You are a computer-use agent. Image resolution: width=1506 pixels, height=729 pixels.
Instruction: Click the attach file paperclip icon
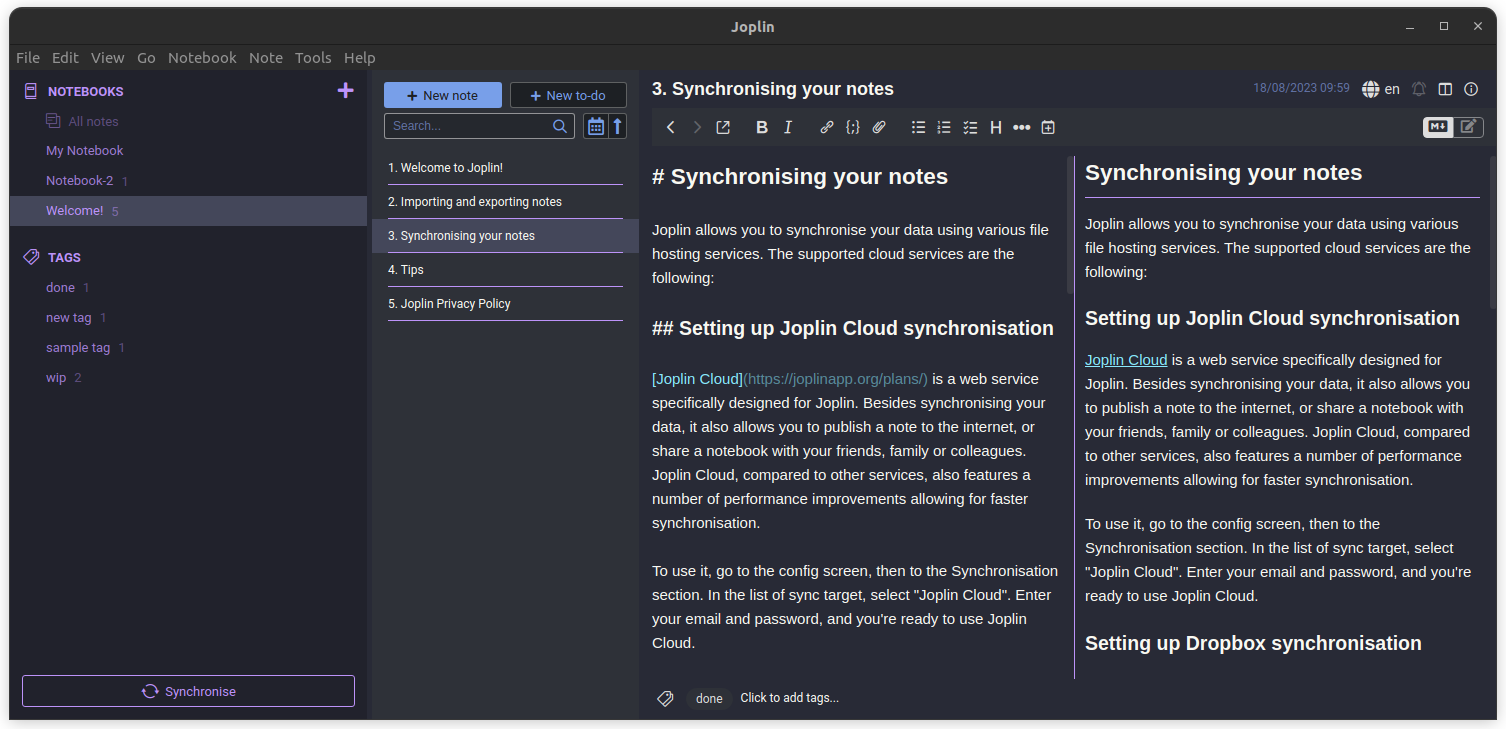(x=879, y=127)
